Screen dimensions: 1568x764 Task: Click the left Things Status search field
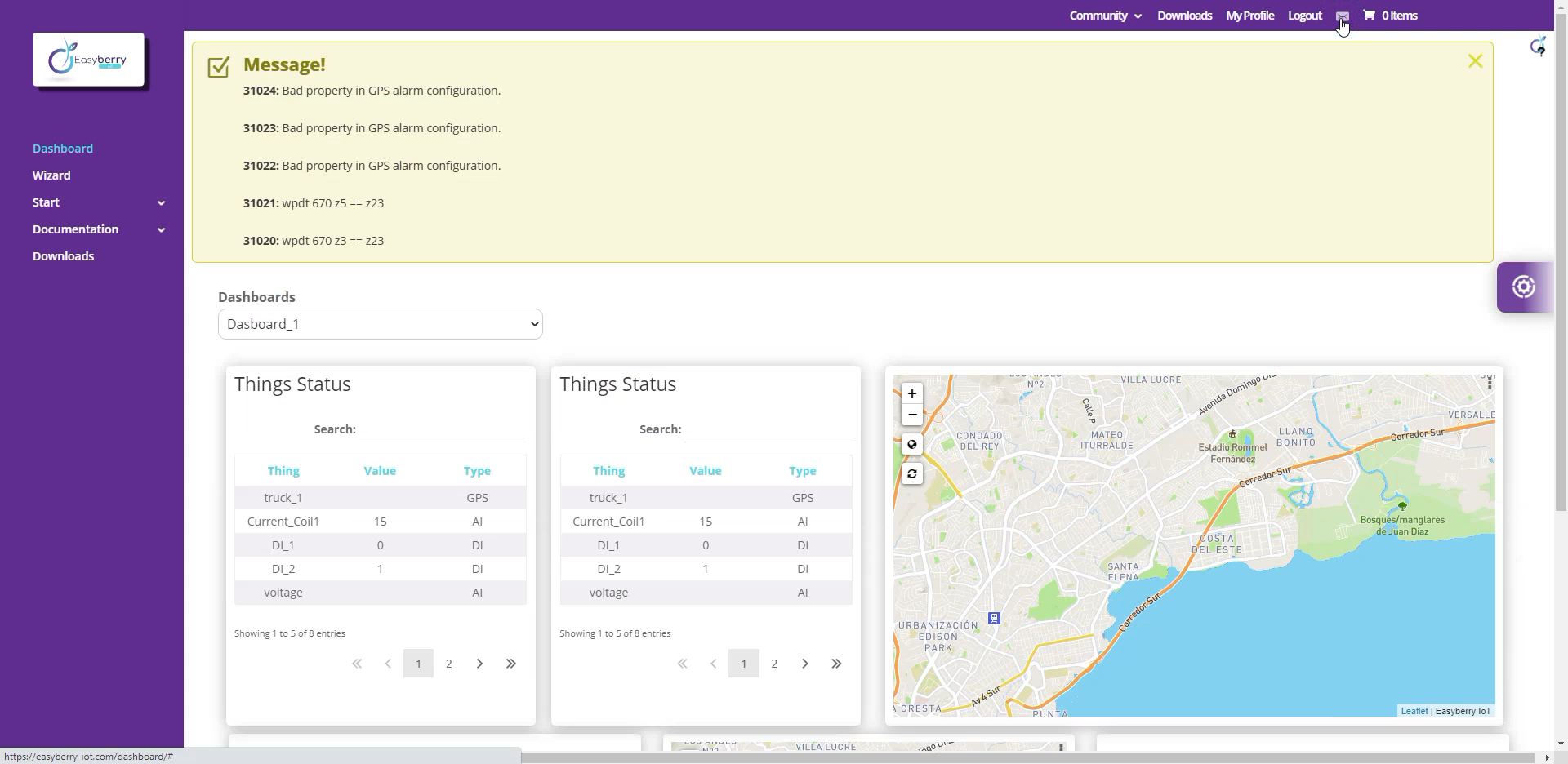[443, 429]
